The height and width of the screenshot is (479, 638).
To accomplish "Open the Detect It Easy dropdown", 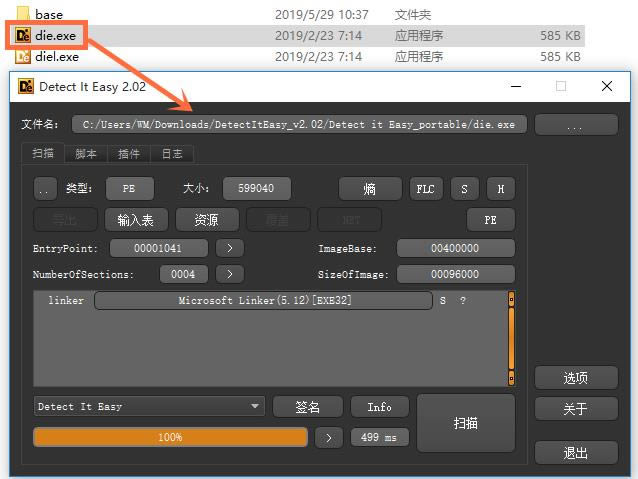I will 149,406.
